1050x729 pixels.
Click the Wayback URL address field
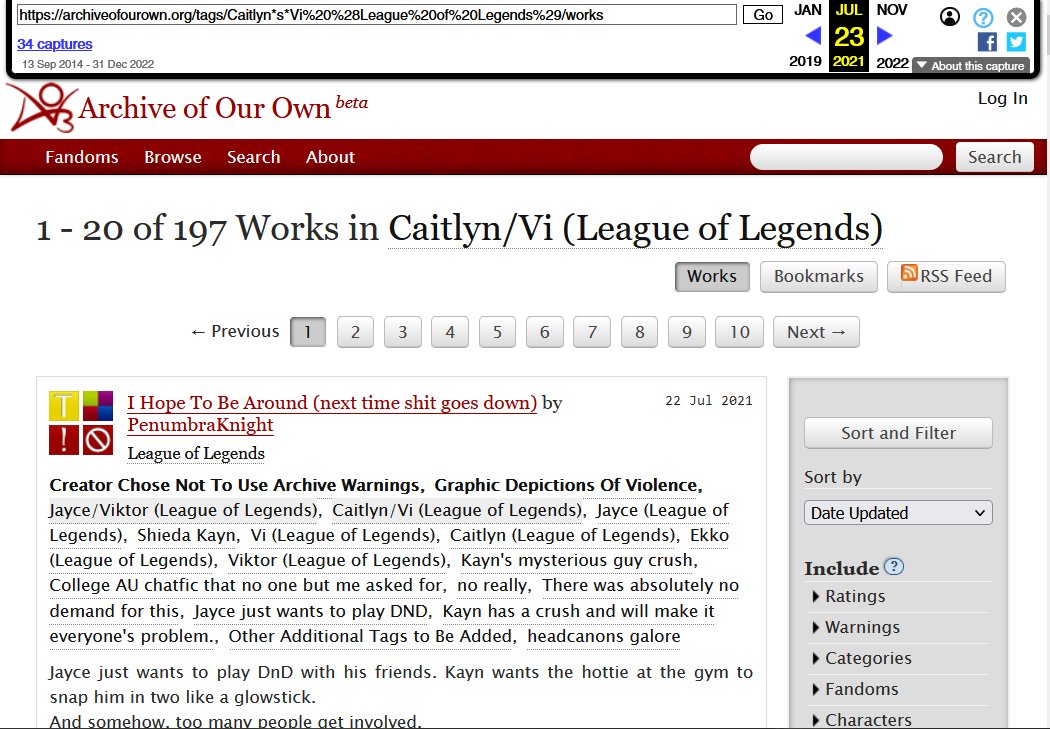(x=376, y=15)
